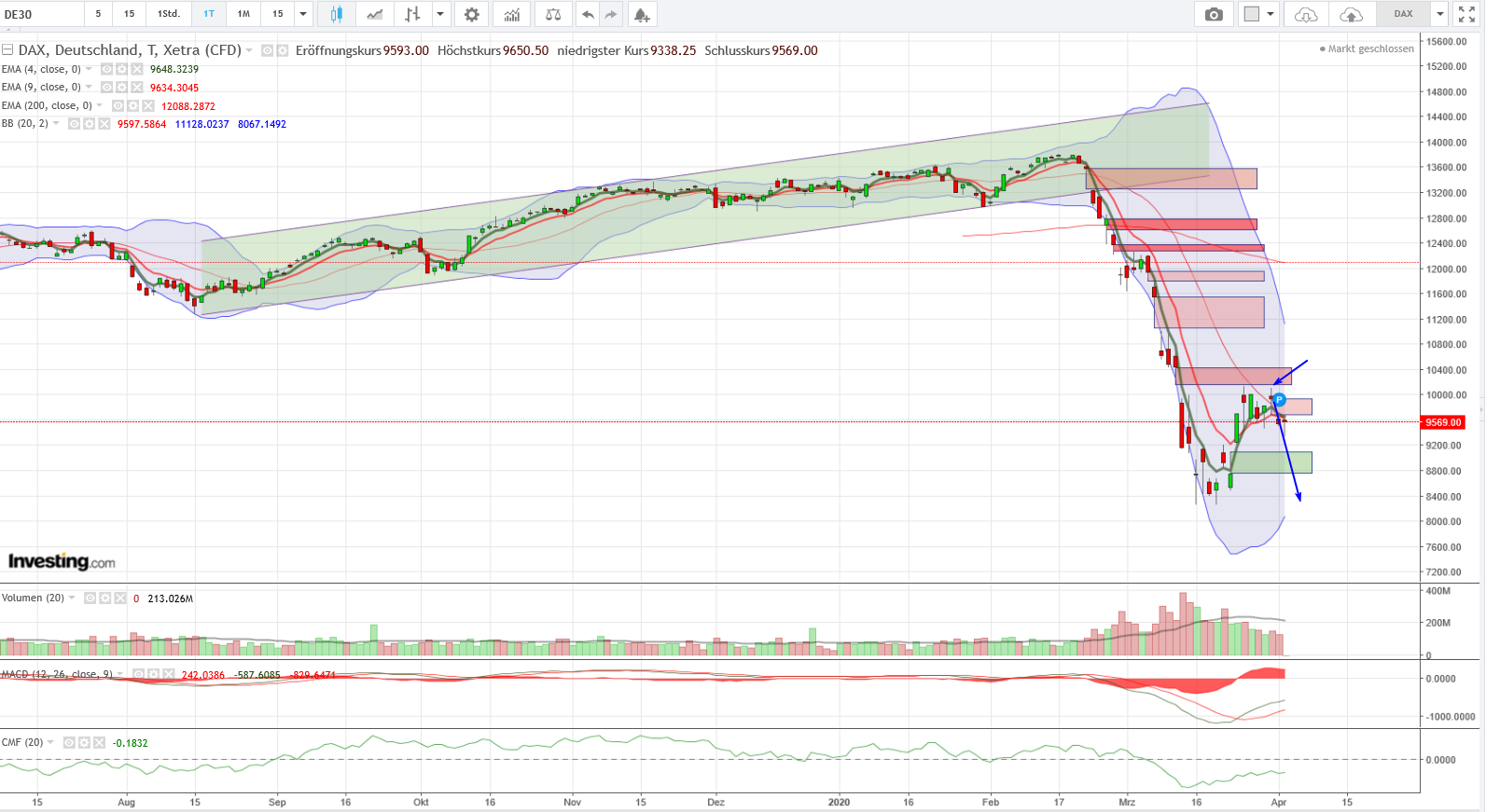Open the indicators menu icon
Screen dimensions: 1486x812
point(512,14)
